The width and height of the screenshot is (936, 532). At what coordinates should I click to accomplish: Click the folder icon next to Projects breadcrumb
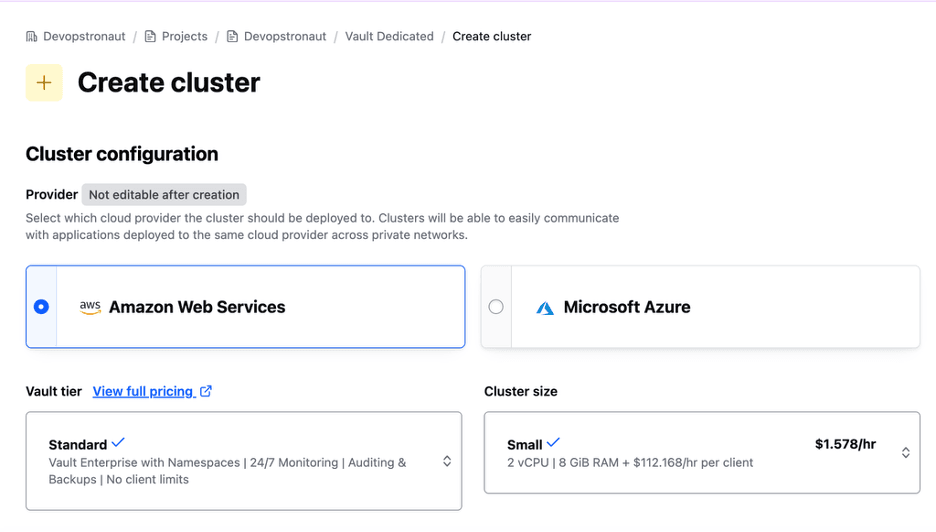pos(151,37)
